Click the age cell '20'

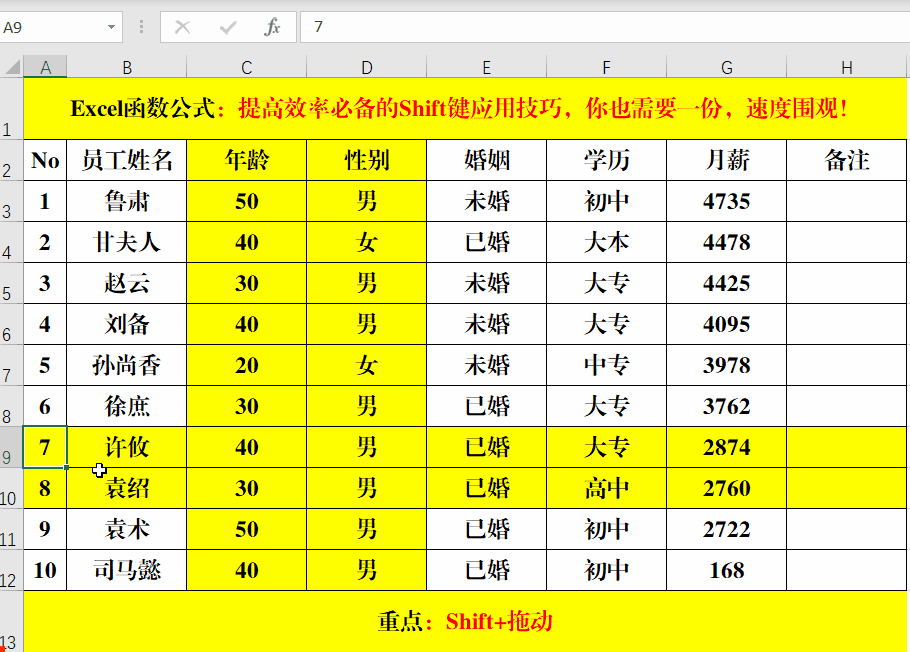(247, 365)
